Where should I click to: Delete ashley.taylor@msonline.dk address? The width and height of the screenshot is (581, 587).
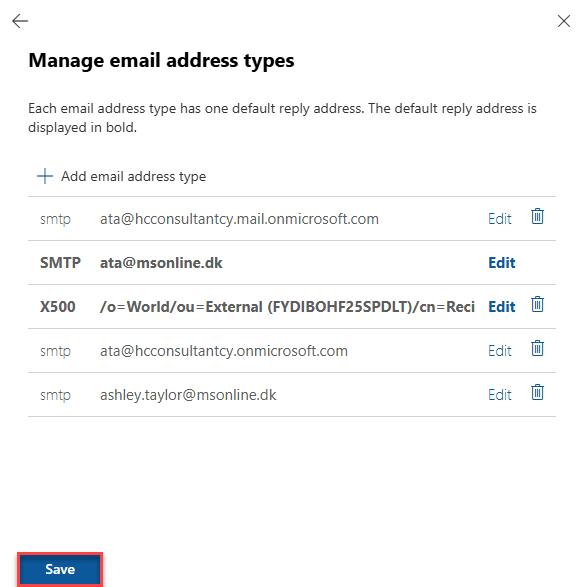pos(537,392)
